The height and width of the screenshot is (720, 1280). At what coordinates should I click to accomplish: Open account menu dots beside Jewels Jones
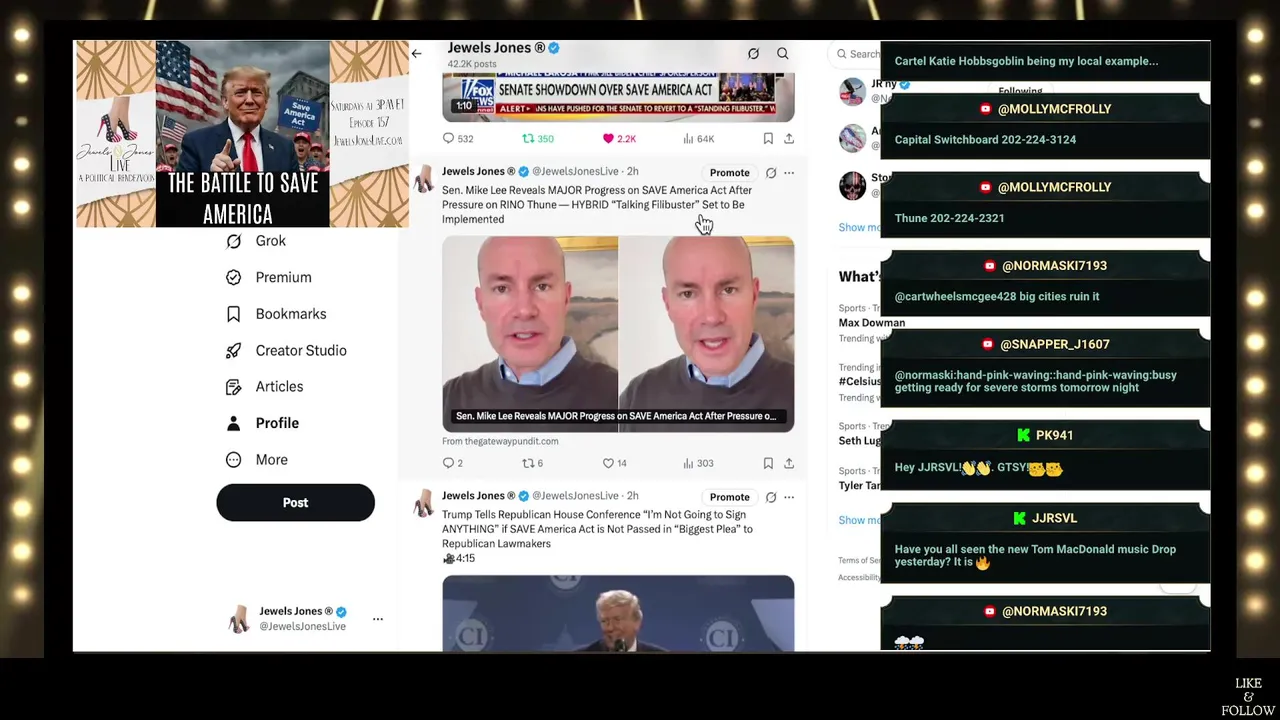[378, 619]
